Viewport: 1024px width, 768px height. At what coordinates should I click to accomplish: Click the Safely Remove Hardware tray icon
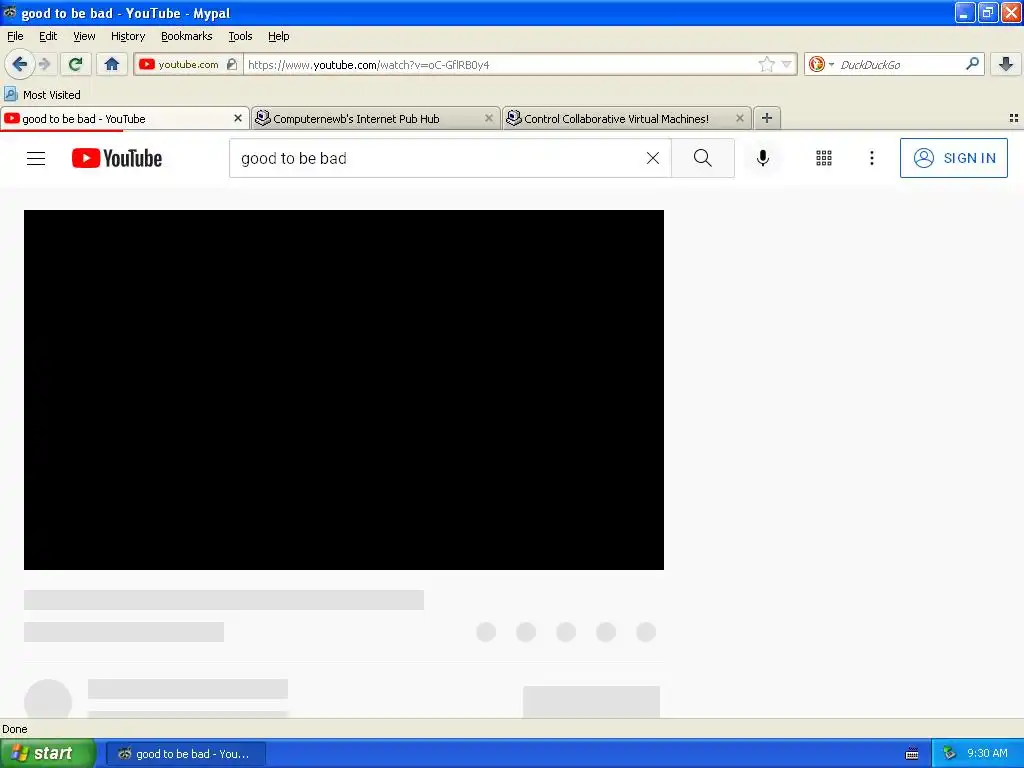(x=949, y=754)
